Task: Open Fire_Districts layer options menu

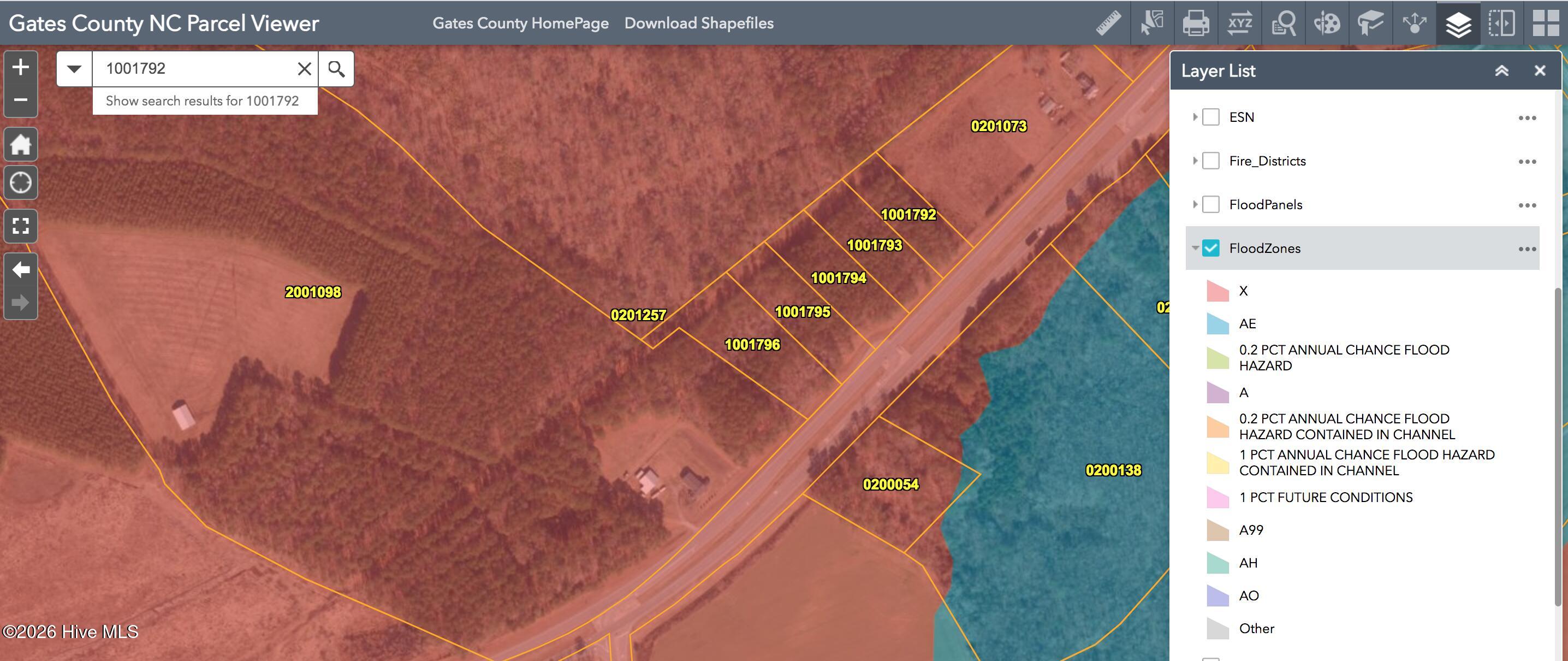Action: point(1527,162)
